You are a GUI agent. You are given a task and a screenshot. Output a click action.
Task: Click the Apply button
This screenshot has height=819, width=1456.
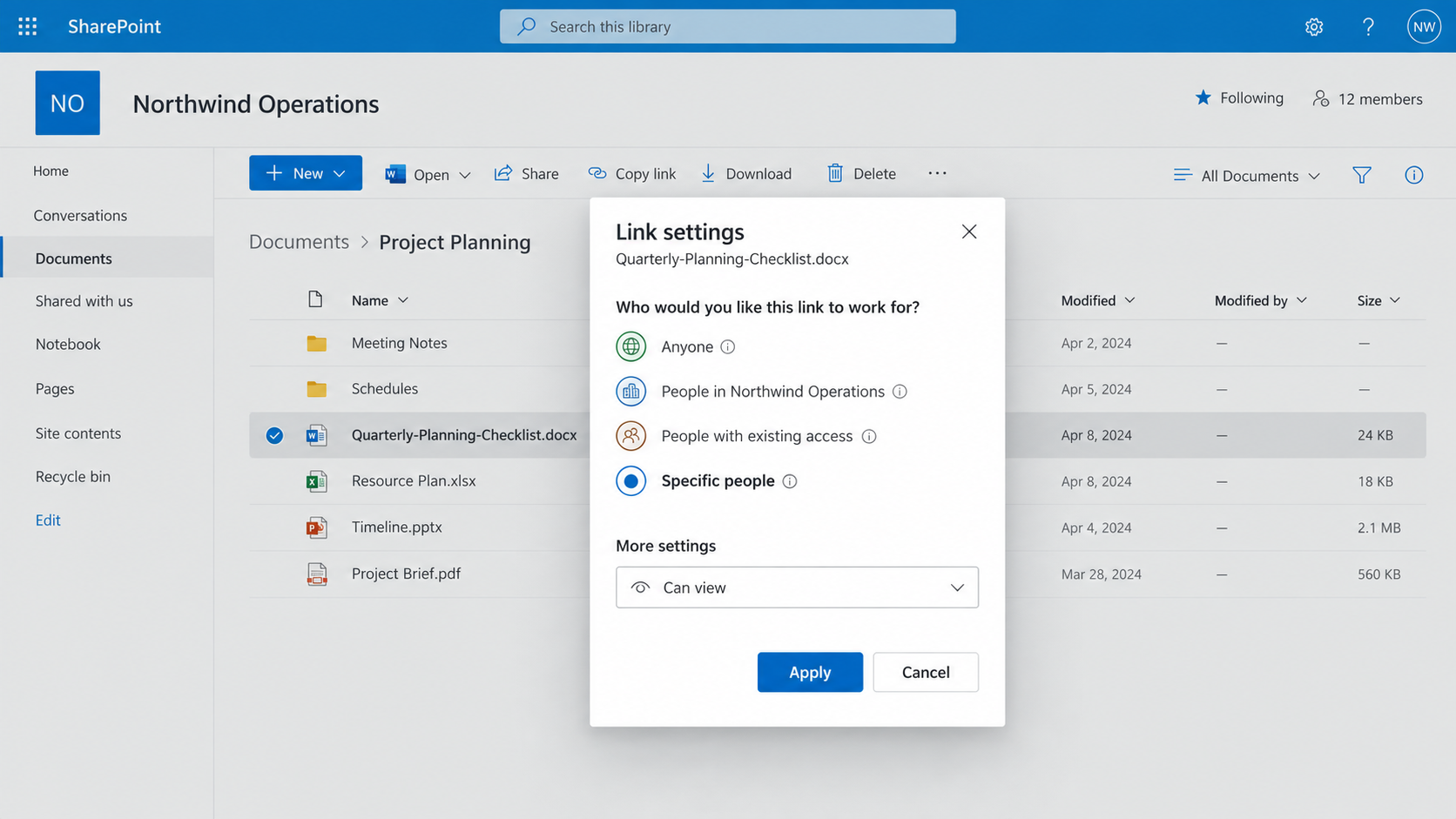tap(810, 672)
